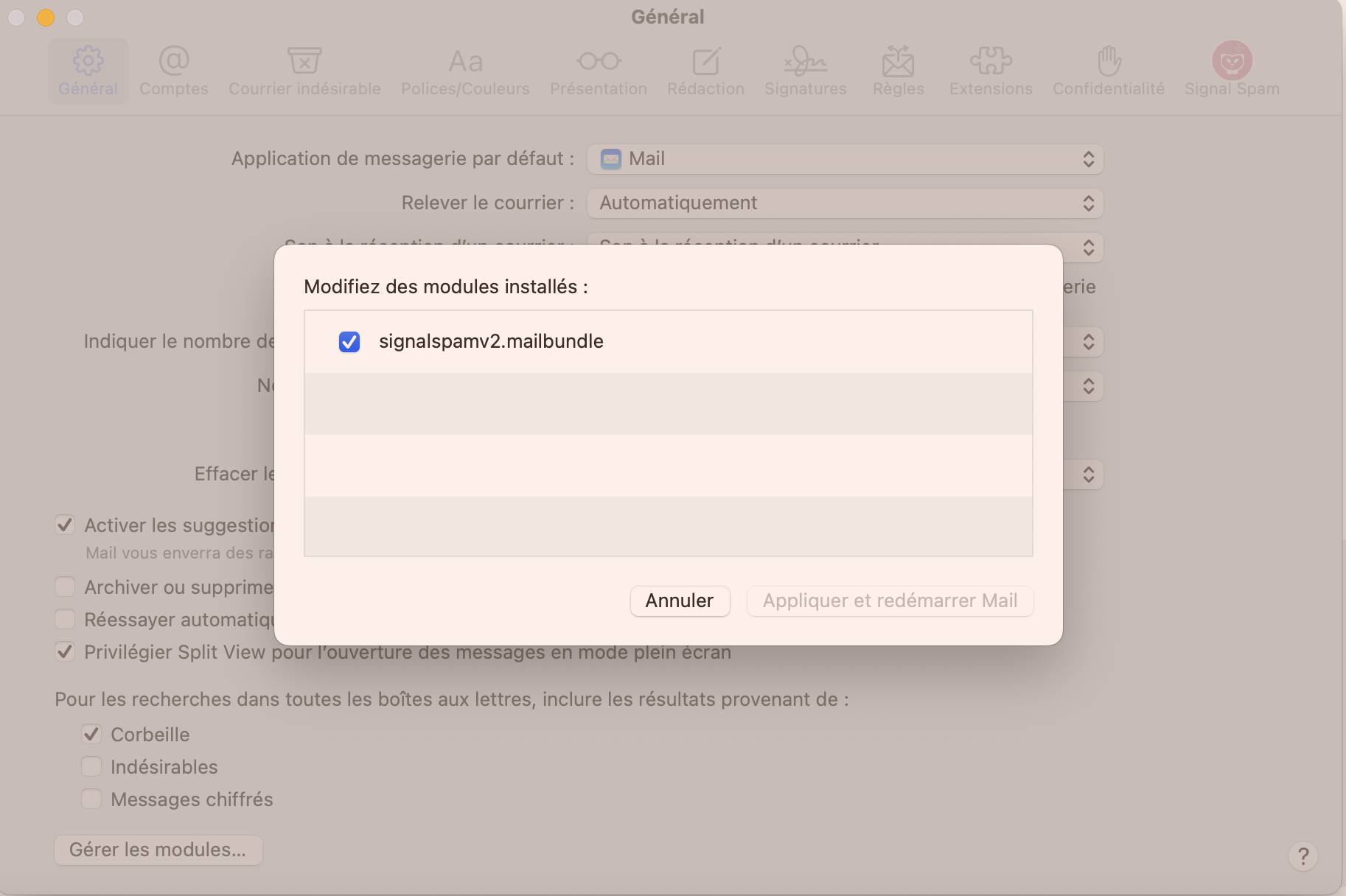The width and height of the screenshot is (1346, 896).
Task: Open the default mail application dropdown
Action: pyautogui.click(x=845, y=159)
